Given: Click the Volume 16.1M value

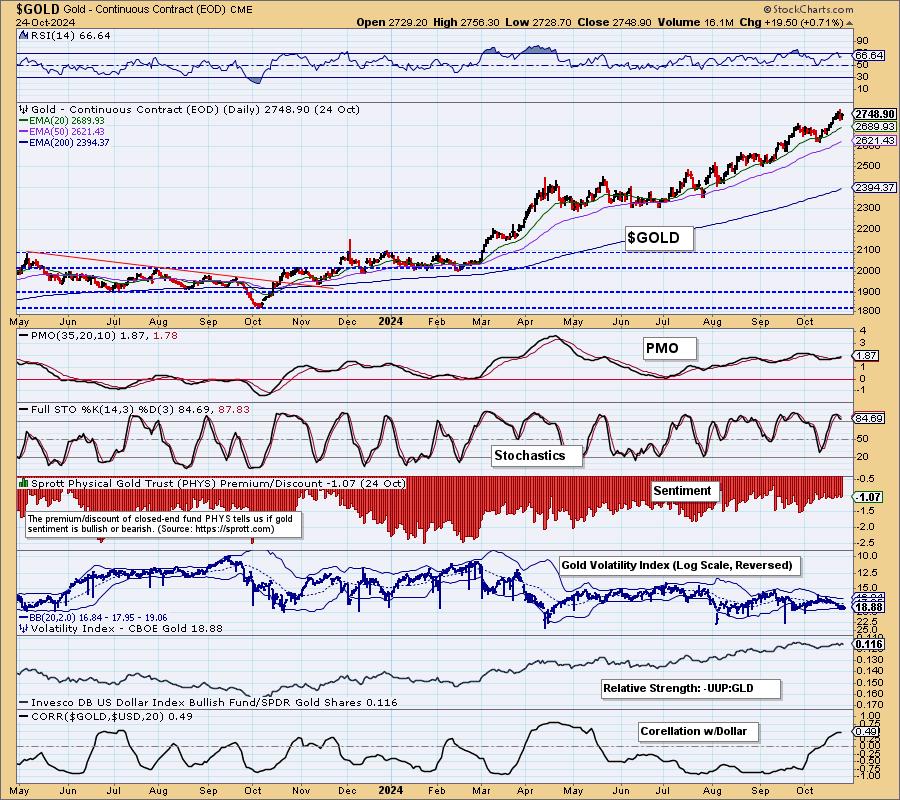Looking at the screenshot, I should [x=696, y=22].
